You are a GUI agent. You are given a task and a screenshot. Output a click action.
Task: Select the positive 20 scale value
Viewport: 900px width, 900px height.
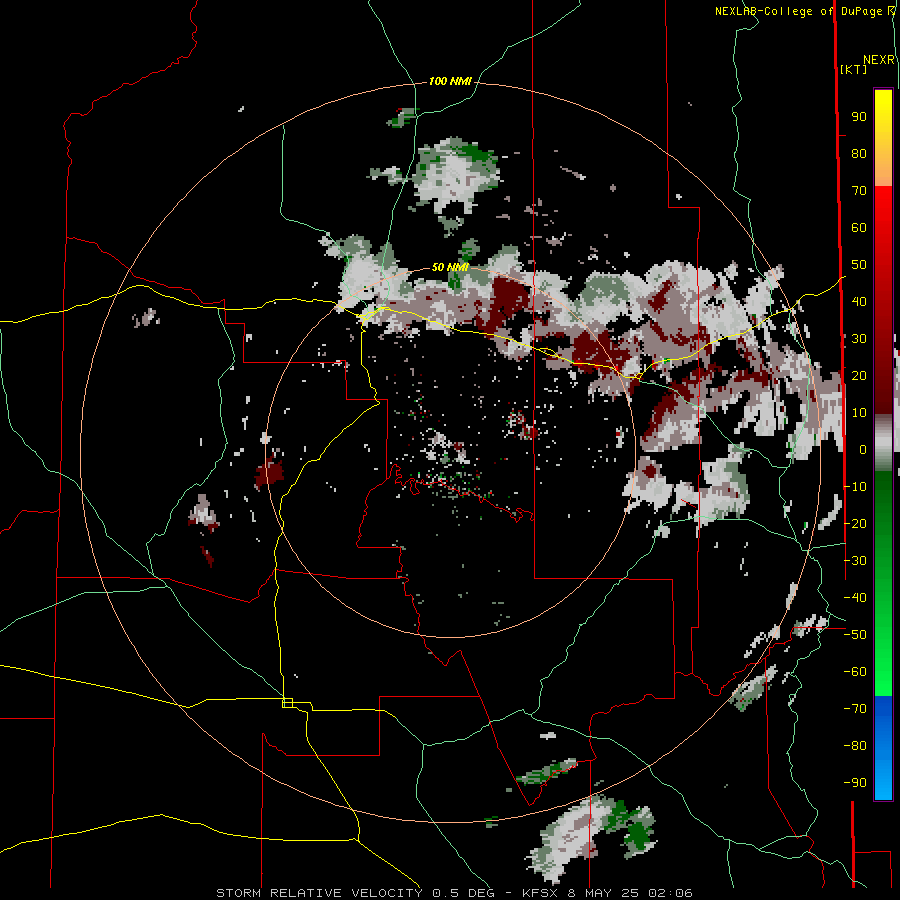859,375
